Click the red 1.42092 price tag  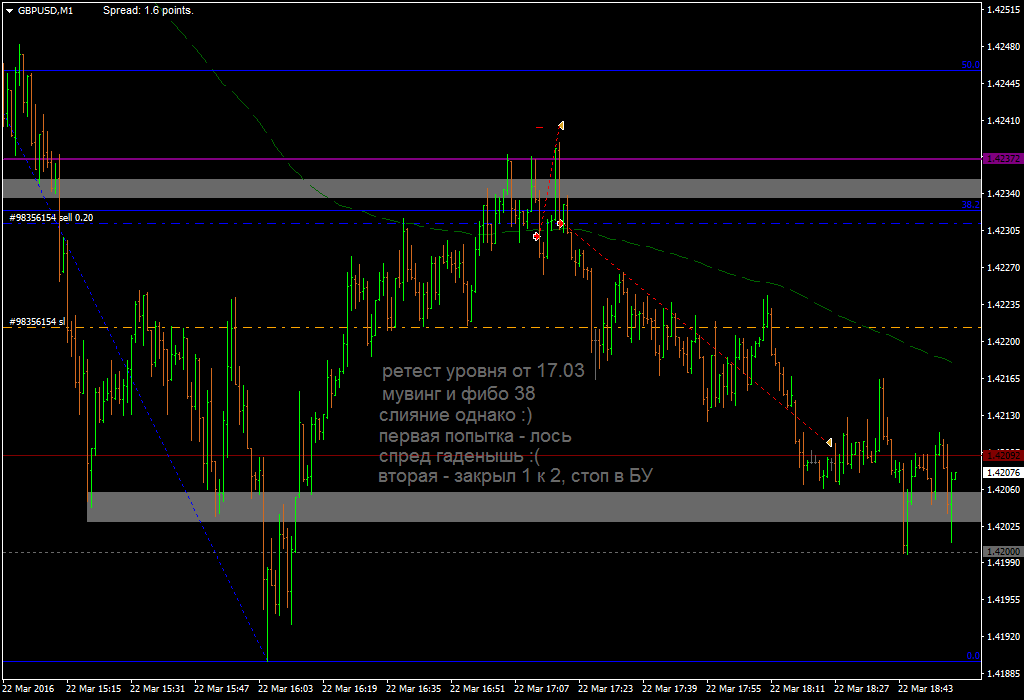point(1002,455)
